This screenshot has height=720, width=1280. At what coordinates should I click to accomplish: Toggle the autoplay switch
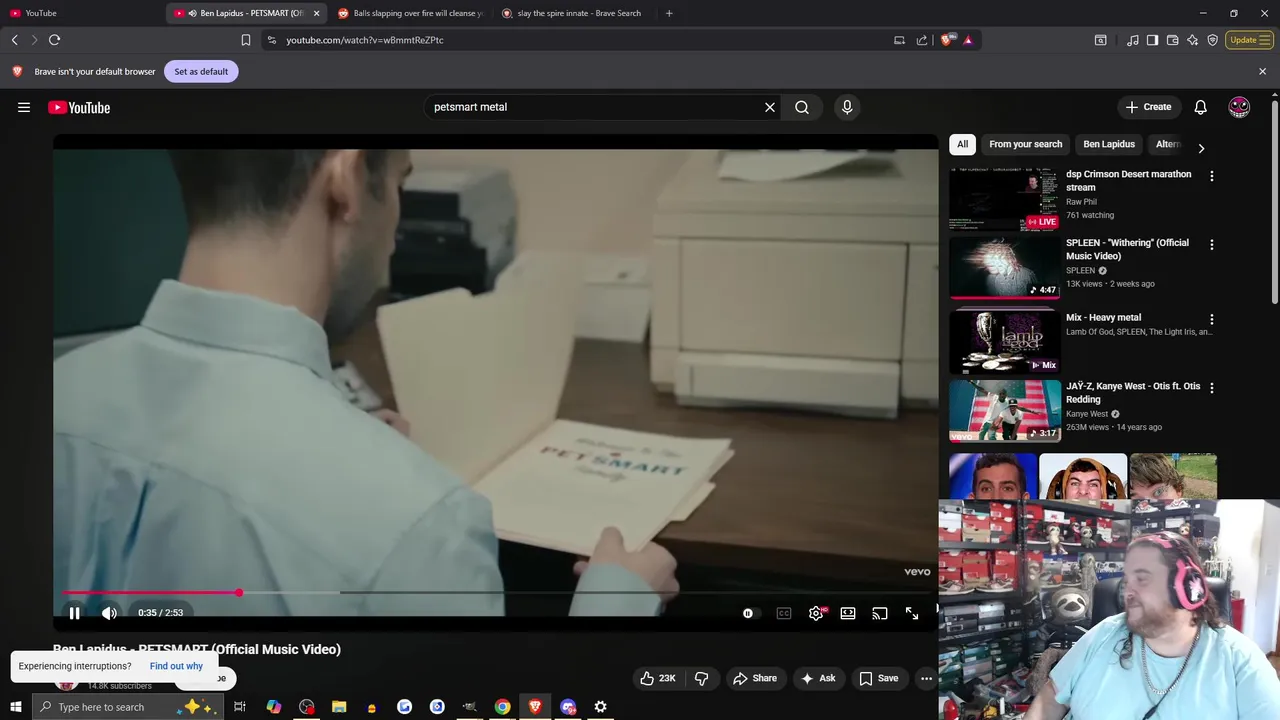click(750, 613)
